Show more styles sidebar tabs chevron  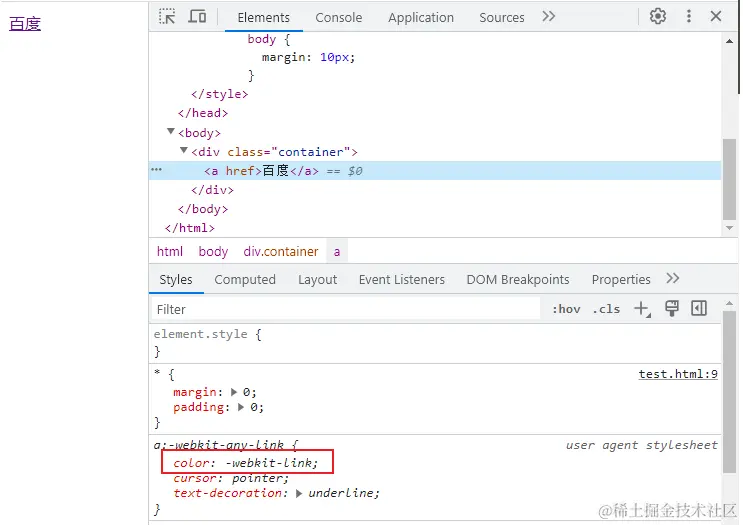pos(673,279)
